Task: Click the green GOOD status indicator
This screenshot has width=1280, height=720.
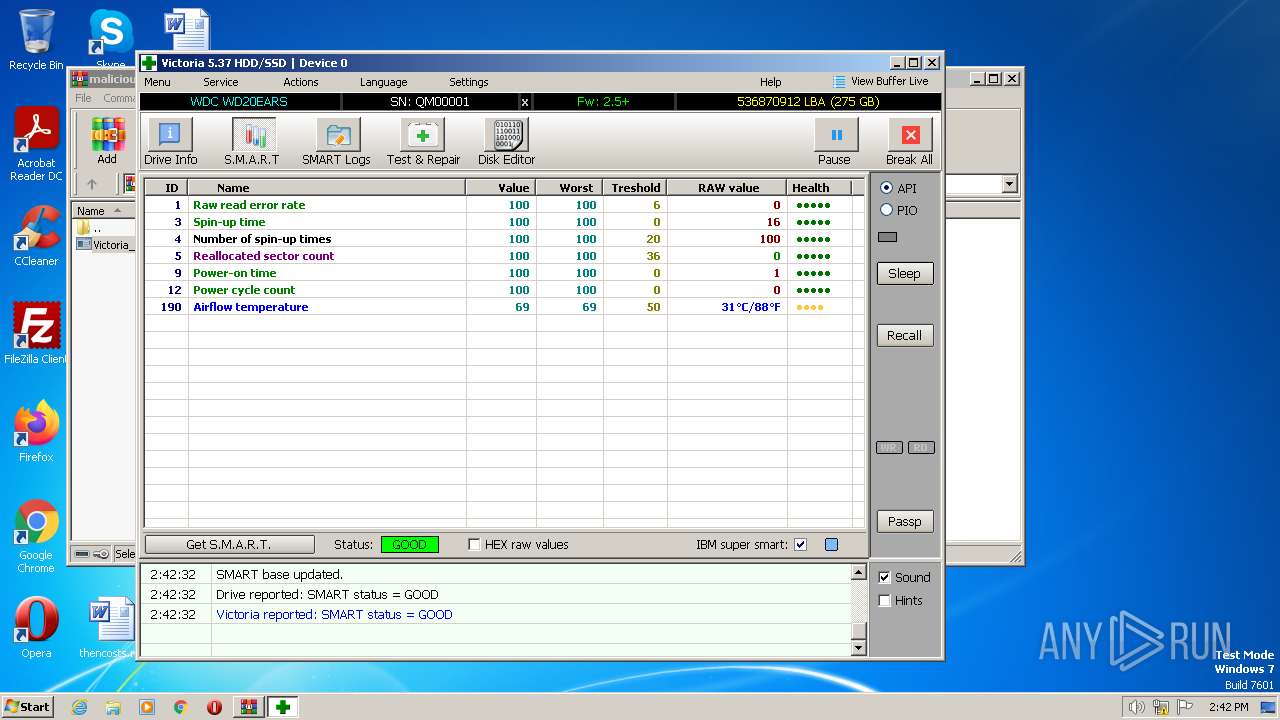Action: pyautogui.click(x=409, y=545)
